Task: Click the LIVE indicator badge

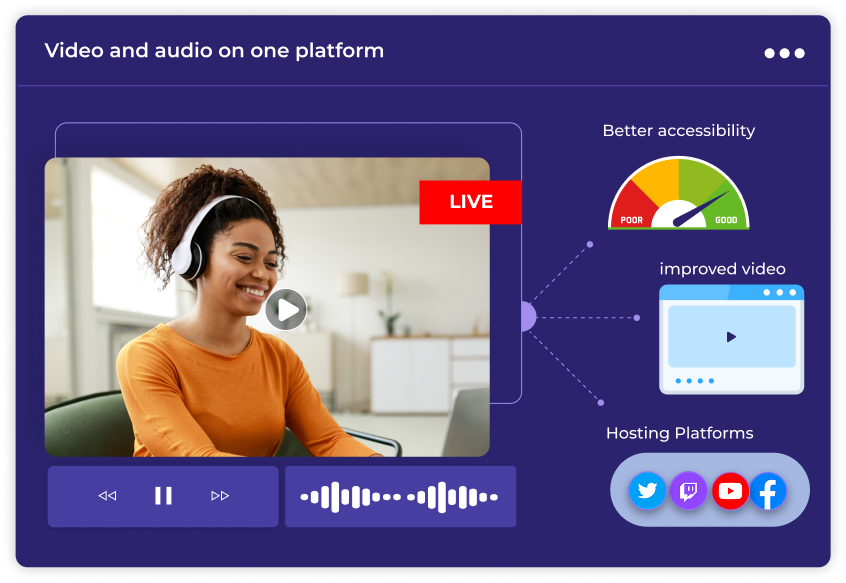Action: 470,201
